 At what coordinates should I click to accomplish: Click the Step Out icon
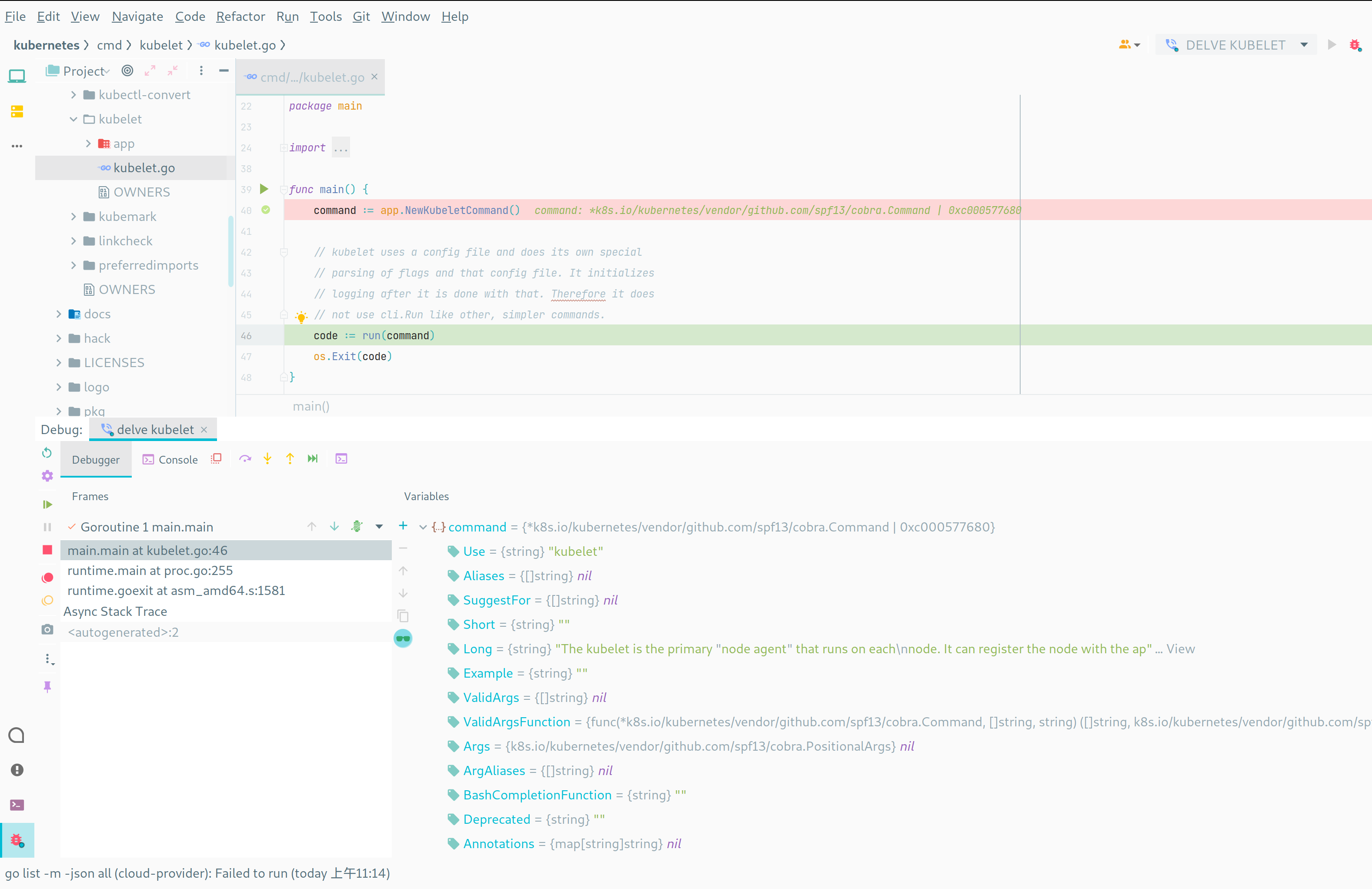(290, 458)
